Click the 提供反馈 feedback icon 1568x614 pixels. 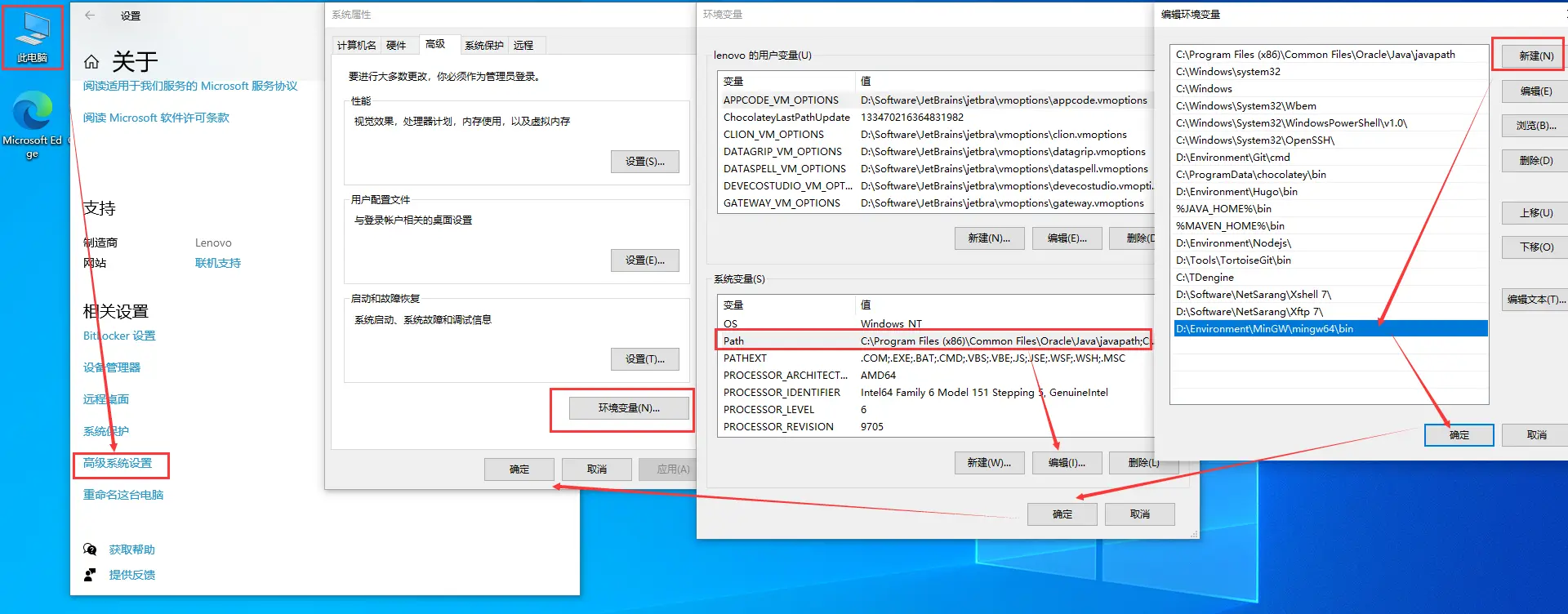coord(90,575)
